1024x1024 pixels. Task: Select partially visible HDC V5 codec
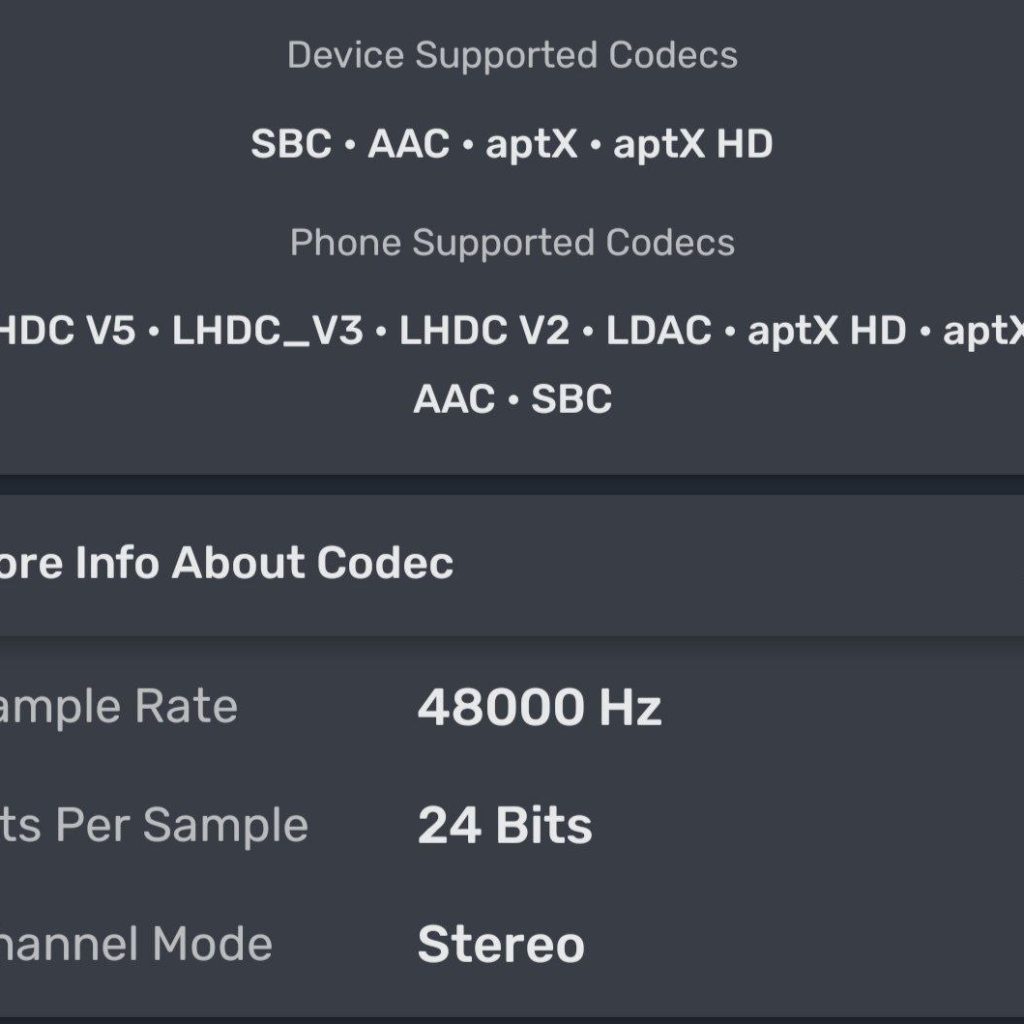click(66, 331)
